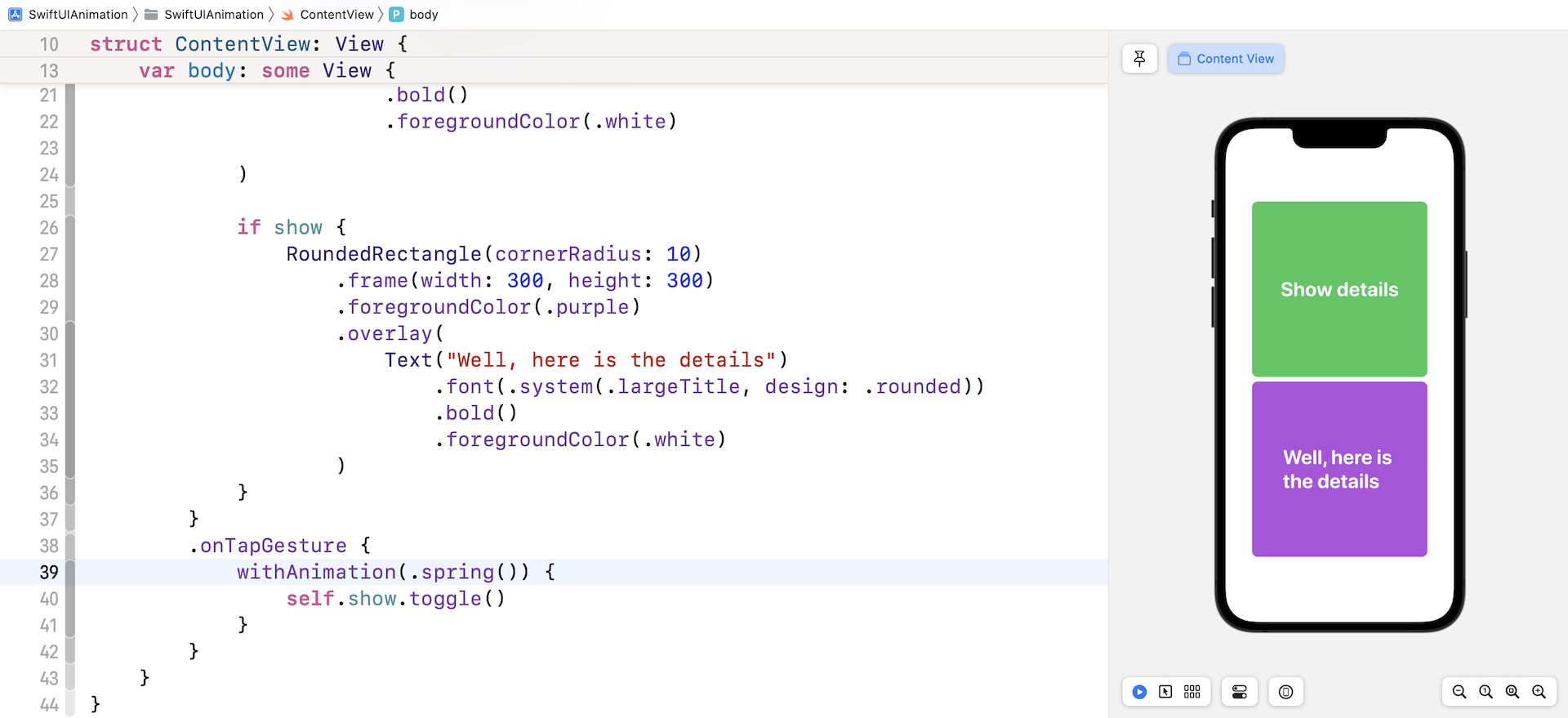Zoom the preview to 100 percent
This screenshot has height=718, width=1568.
click(1486, 692)
